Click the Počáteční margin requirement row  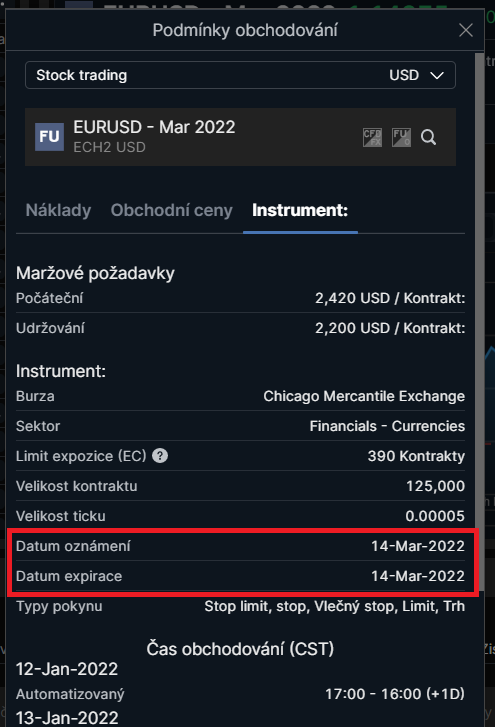click(240, 298)
